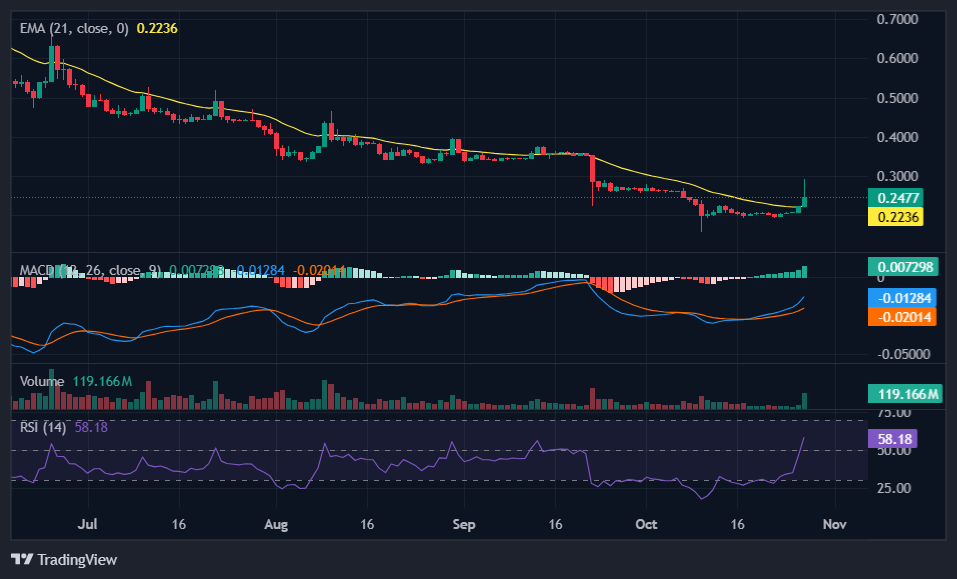
Task: Click the Aug label on time axis
Action: coord(277,523)
